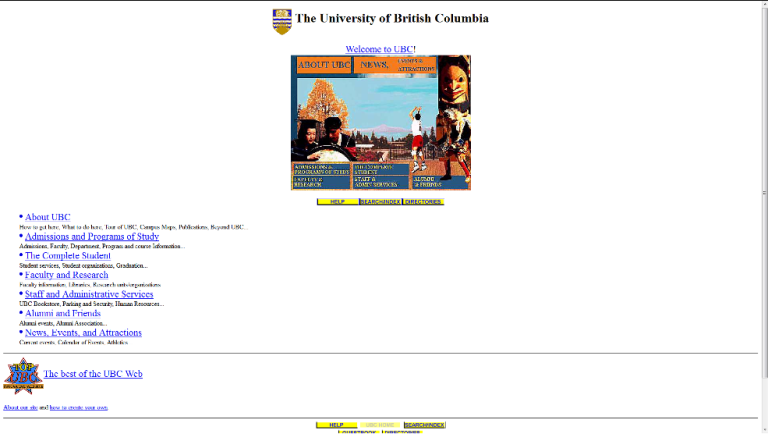Open The best of the UBC Web link

pyautogui.click(x=93, y=374)
